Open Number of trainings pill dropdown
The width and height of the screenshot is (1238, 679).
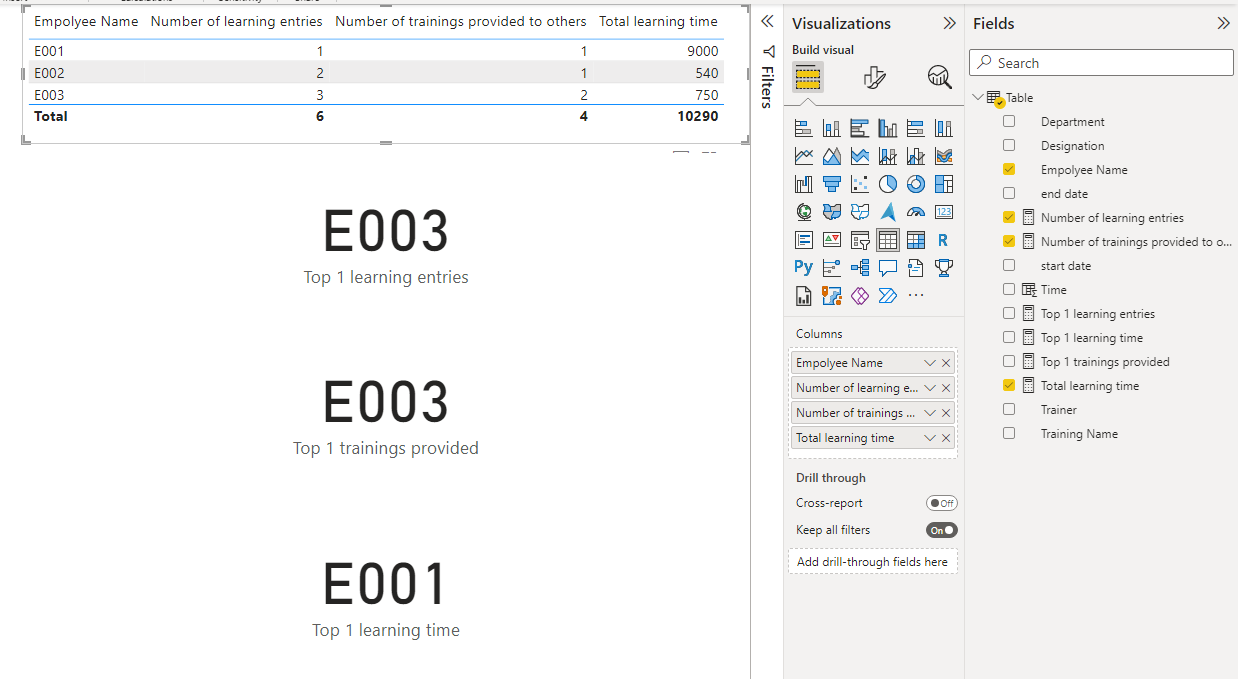click(930, 413)
